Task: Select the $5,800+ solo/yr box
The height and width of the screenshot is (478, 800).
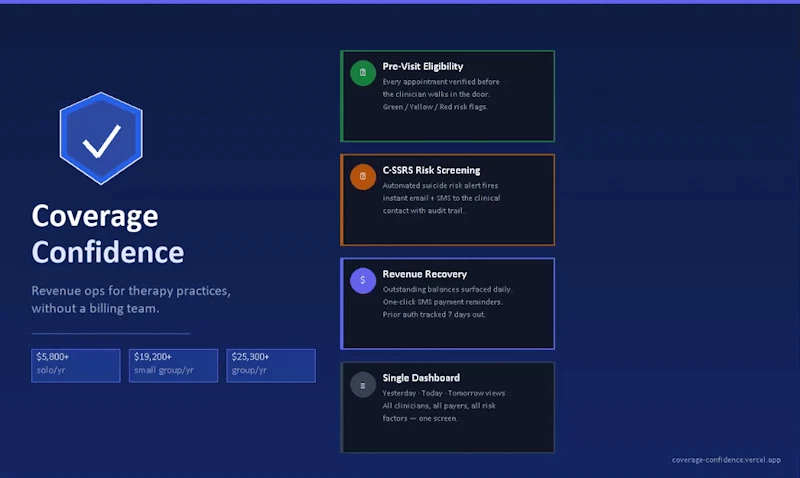Action: point(76,365)
